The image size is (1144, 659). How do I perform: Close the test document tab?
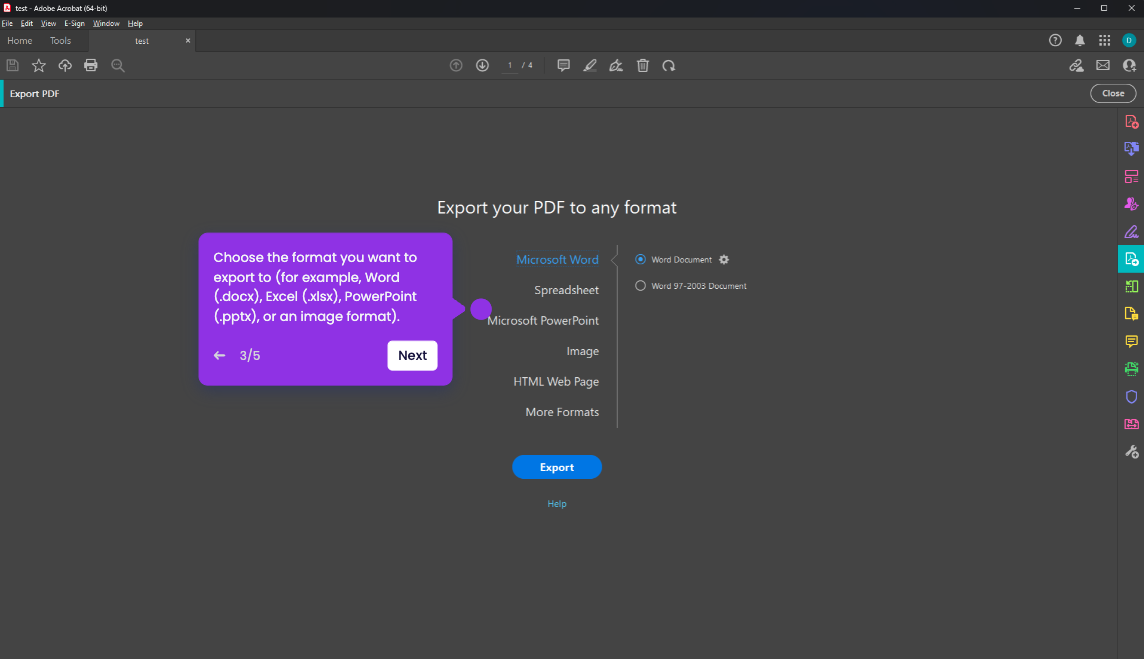[188, 41]
